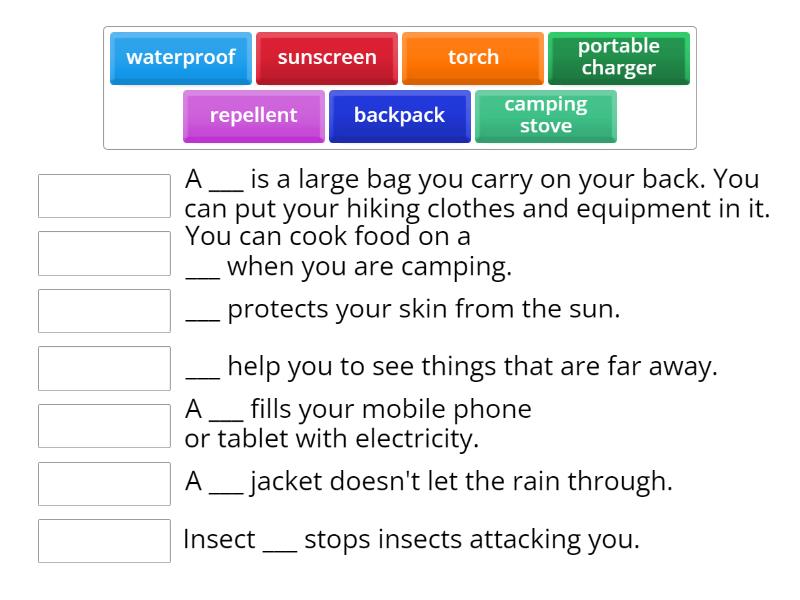Click the orange 'torch' word tile
The height and width of the screenshot is (600, 800).
(x=473, y=57)
